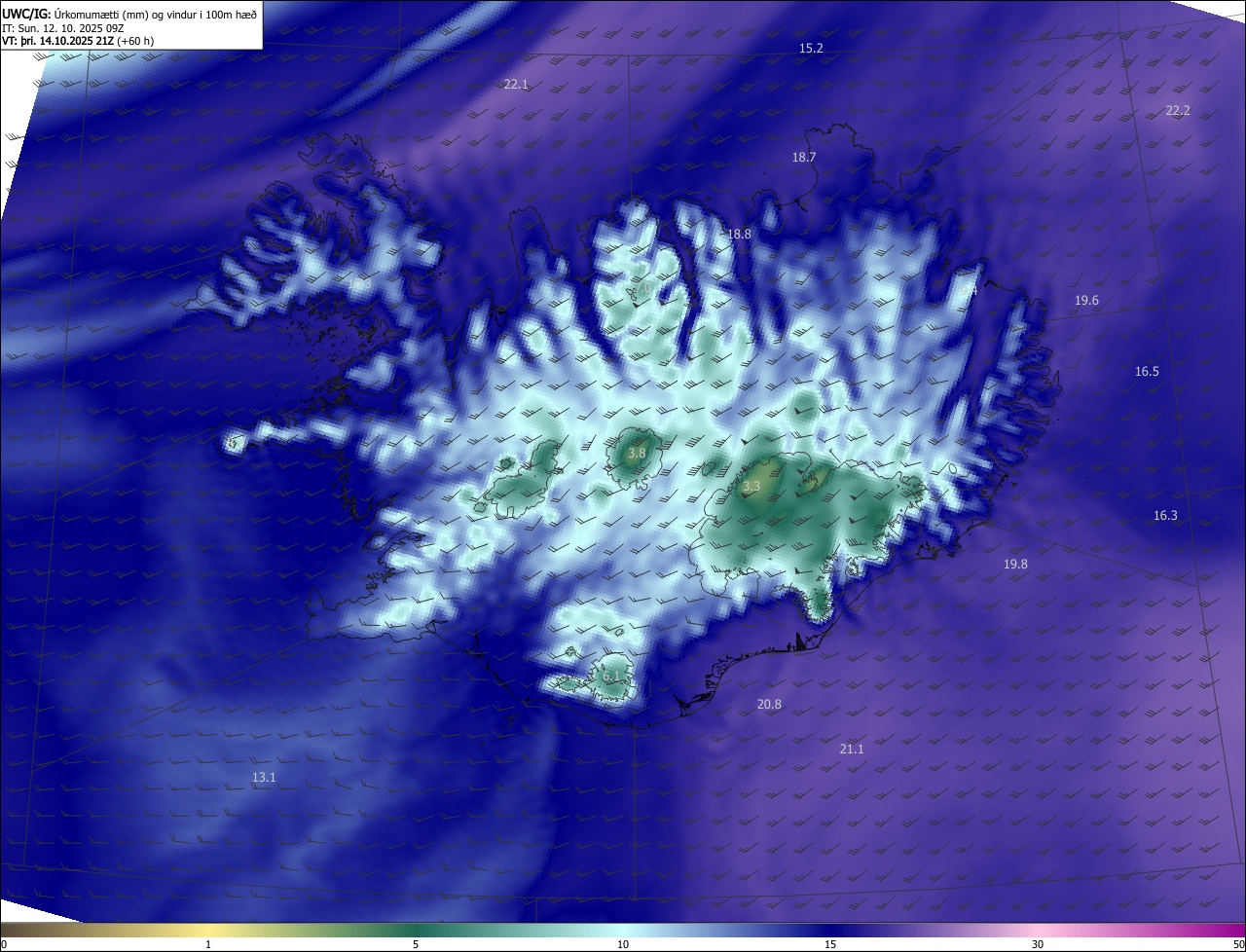Click the 3.8 value over the central glacier
The image size is (1246, 952).
click(x=637, y=454)
